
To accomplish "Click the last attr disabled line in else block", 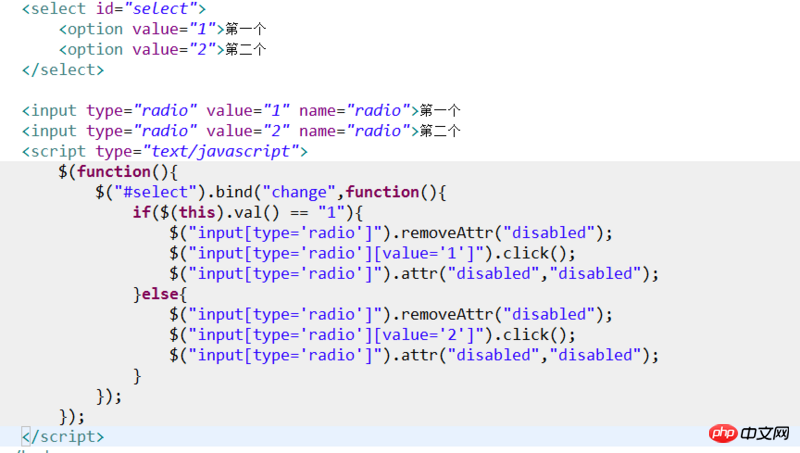I will click(x=414, y=356).
